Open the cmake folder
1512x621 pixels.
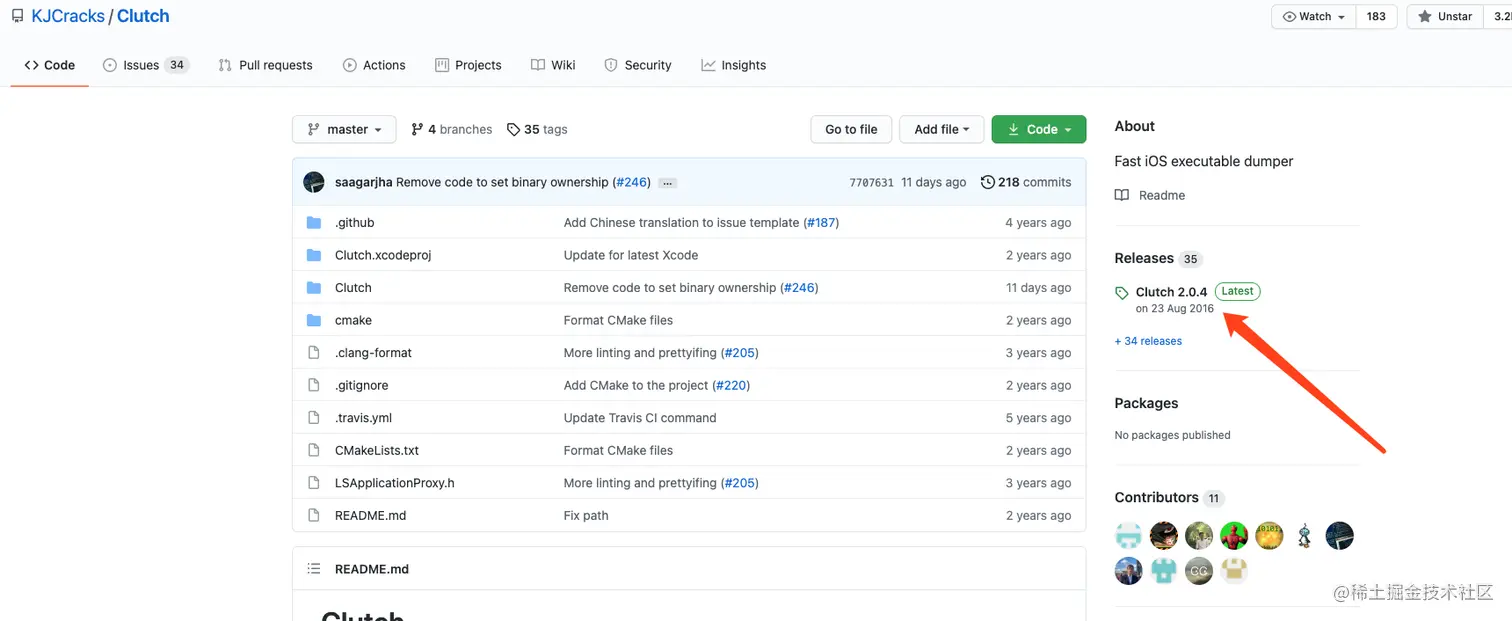click(x=353, y=320)
